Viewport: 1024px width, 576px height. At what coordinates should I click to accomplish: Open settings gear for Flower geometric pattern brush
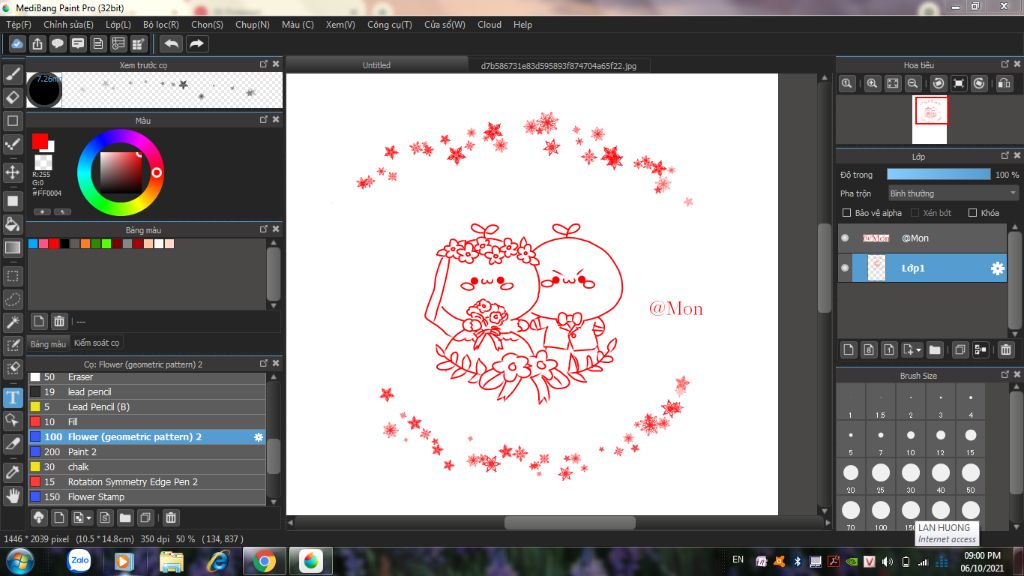point(259,437)
